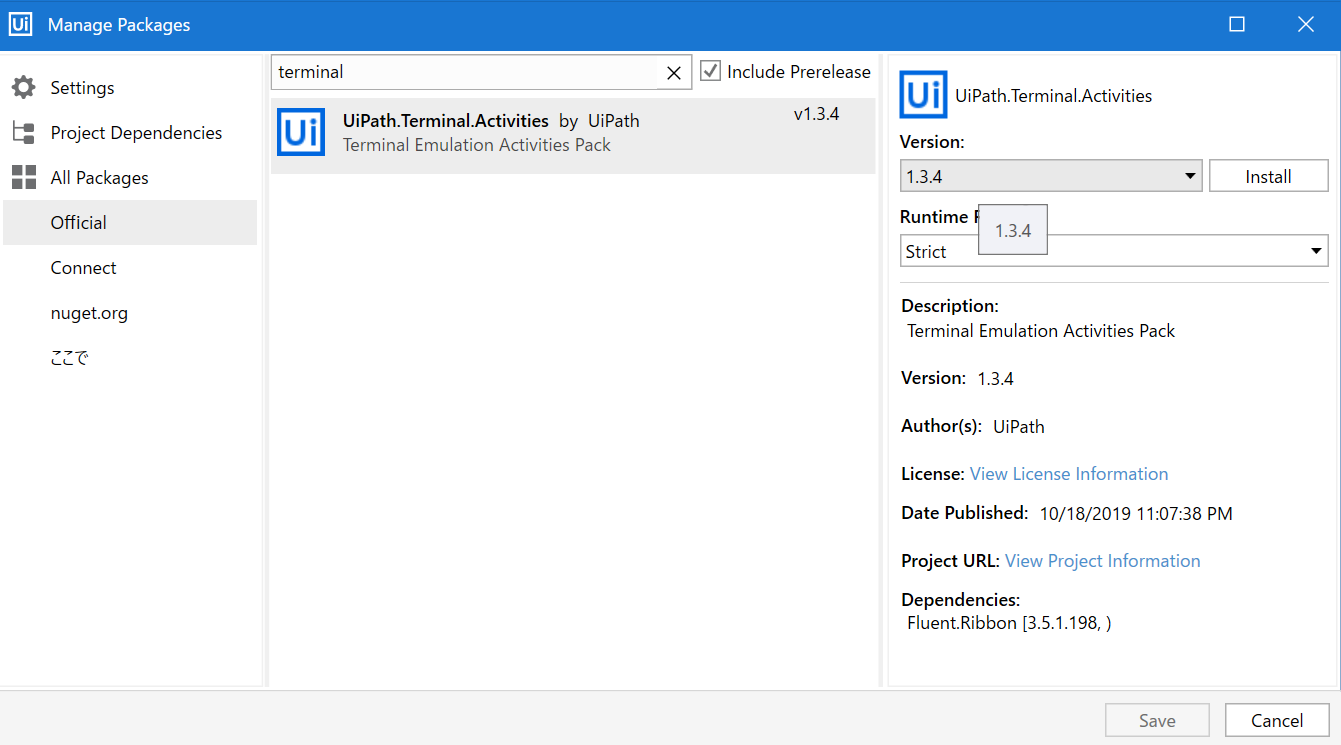Open the Runtime Rule Strict dropdown
This screenshot has height=745, width=1341.
[1114, 251]
